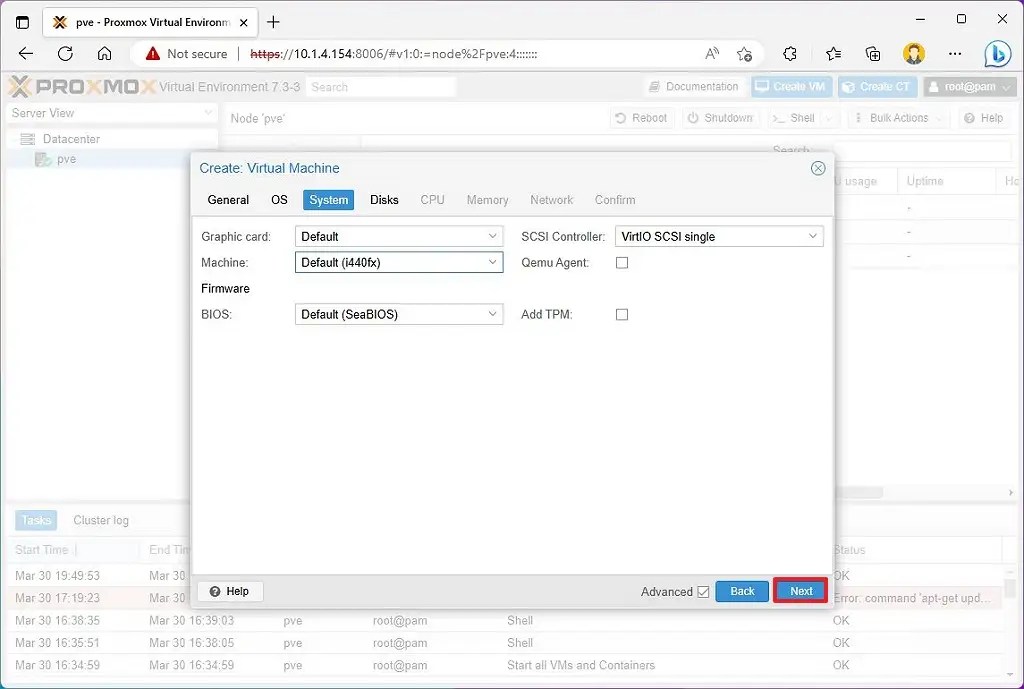Open the Create CT wizard
1024x689 pixels.
click(x=877, y=86)
